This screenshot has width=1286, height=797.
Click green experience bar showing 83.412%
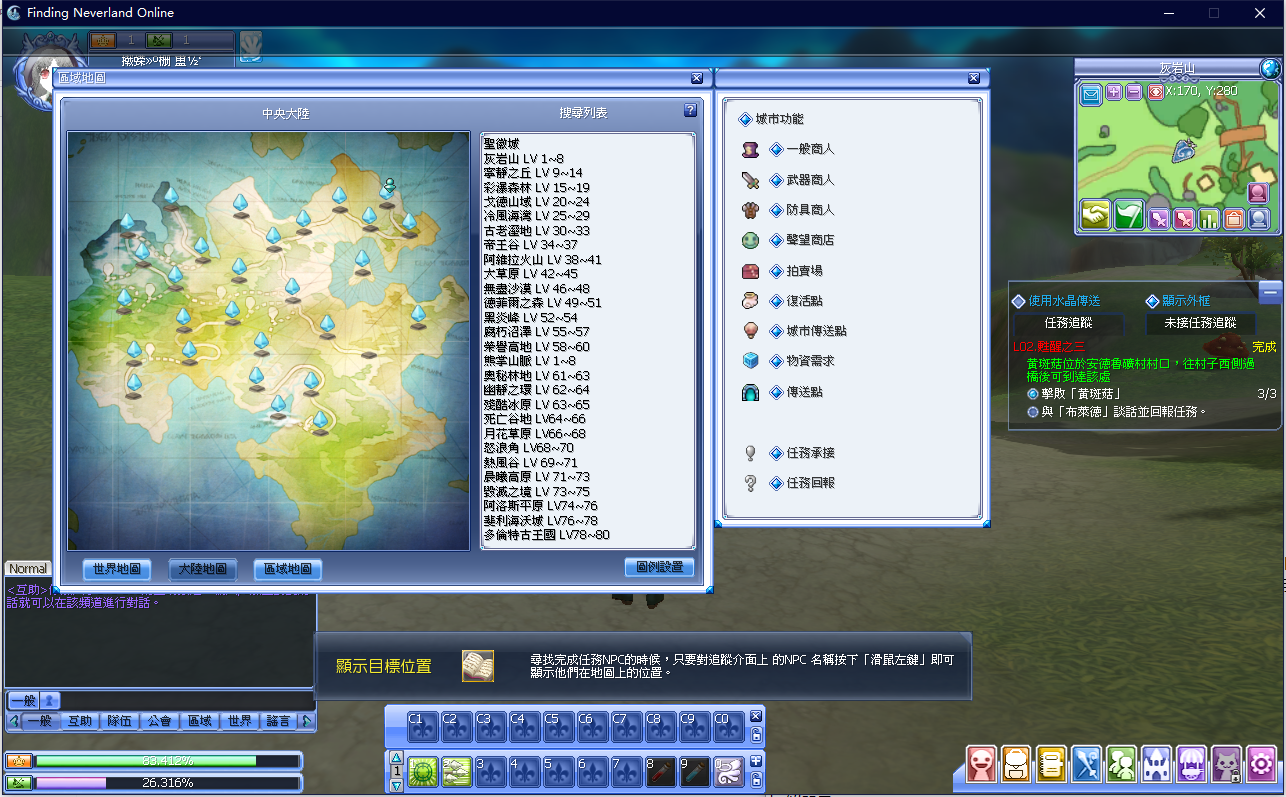pos(168,761)
